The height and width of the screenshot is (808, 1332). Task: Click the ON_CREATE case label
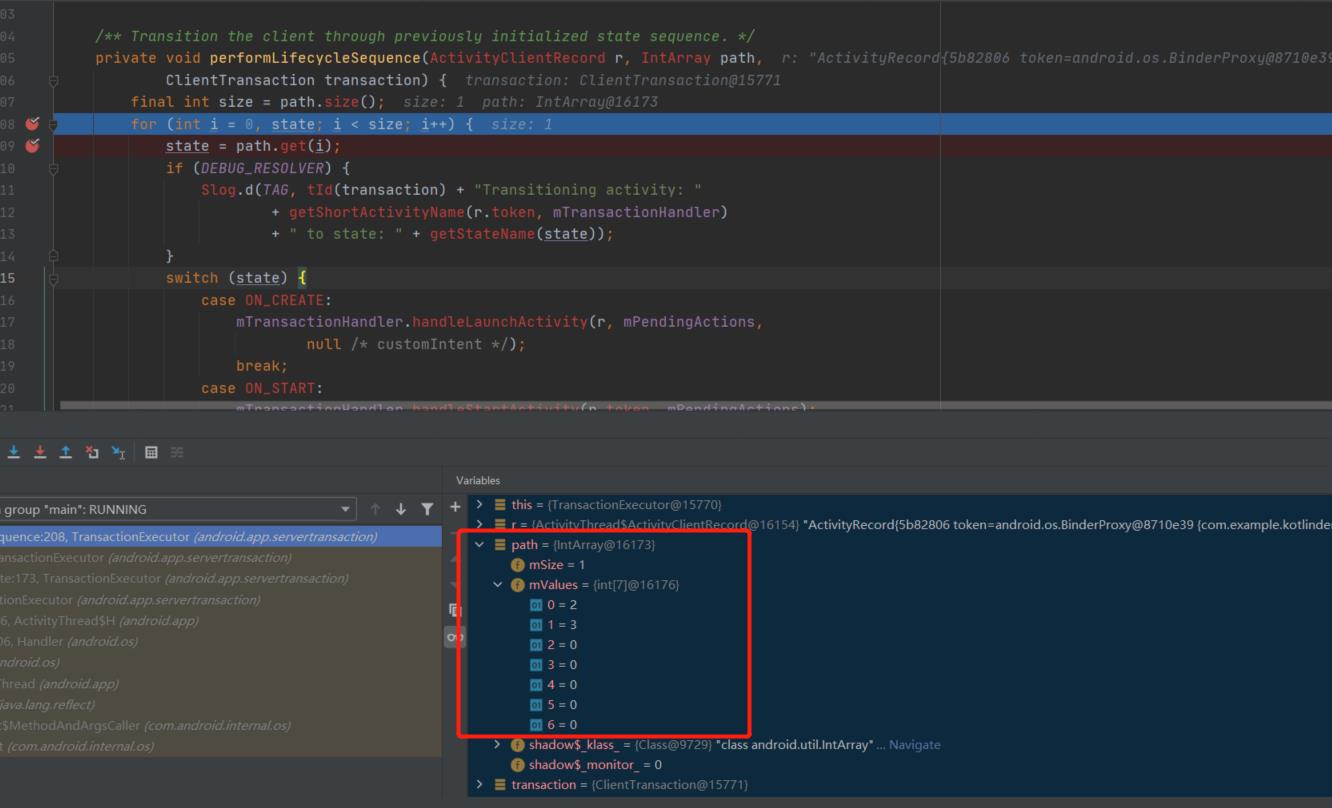tap(285, 300)
